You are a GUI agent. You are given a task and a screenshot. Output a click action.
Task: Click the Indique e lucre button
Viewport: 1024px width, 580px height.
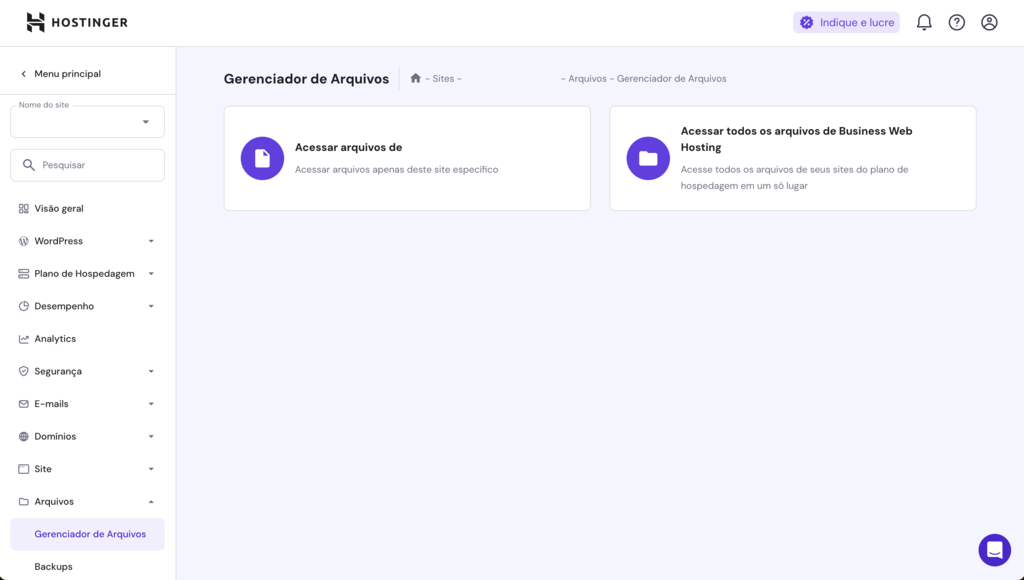pyautogui.click(x=846, y=21)
